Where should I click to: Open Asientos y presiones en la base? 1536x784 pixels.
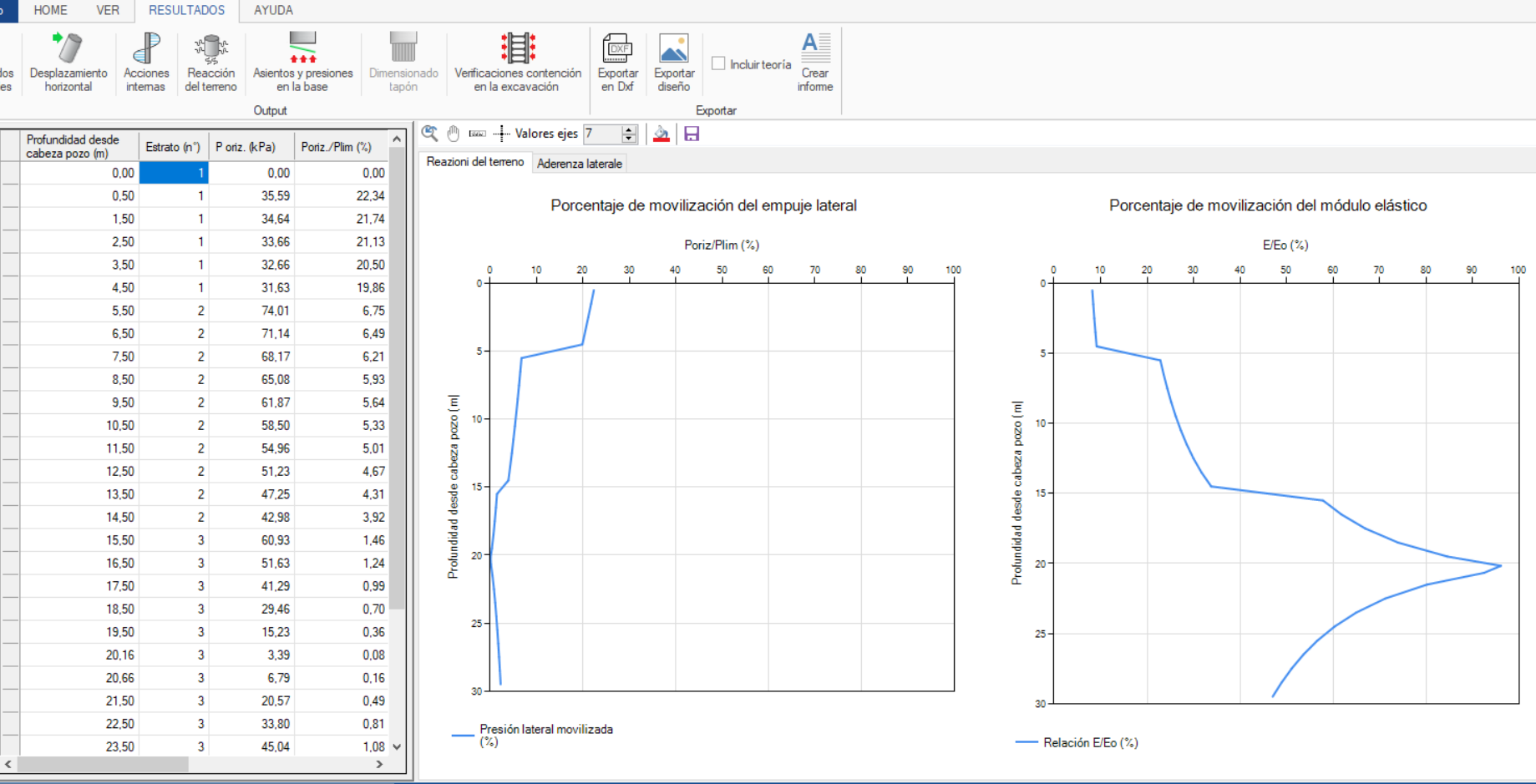click(302, 62)
